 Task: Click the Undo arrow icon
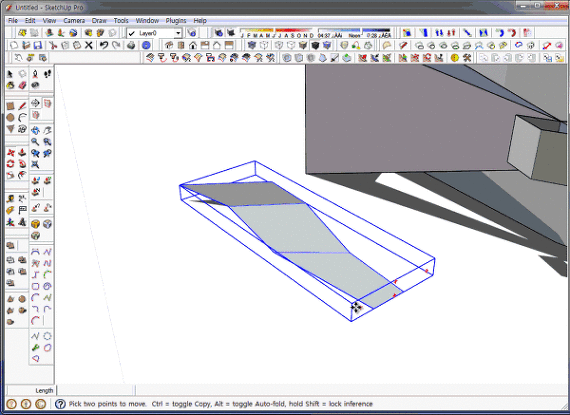point(104,45)
